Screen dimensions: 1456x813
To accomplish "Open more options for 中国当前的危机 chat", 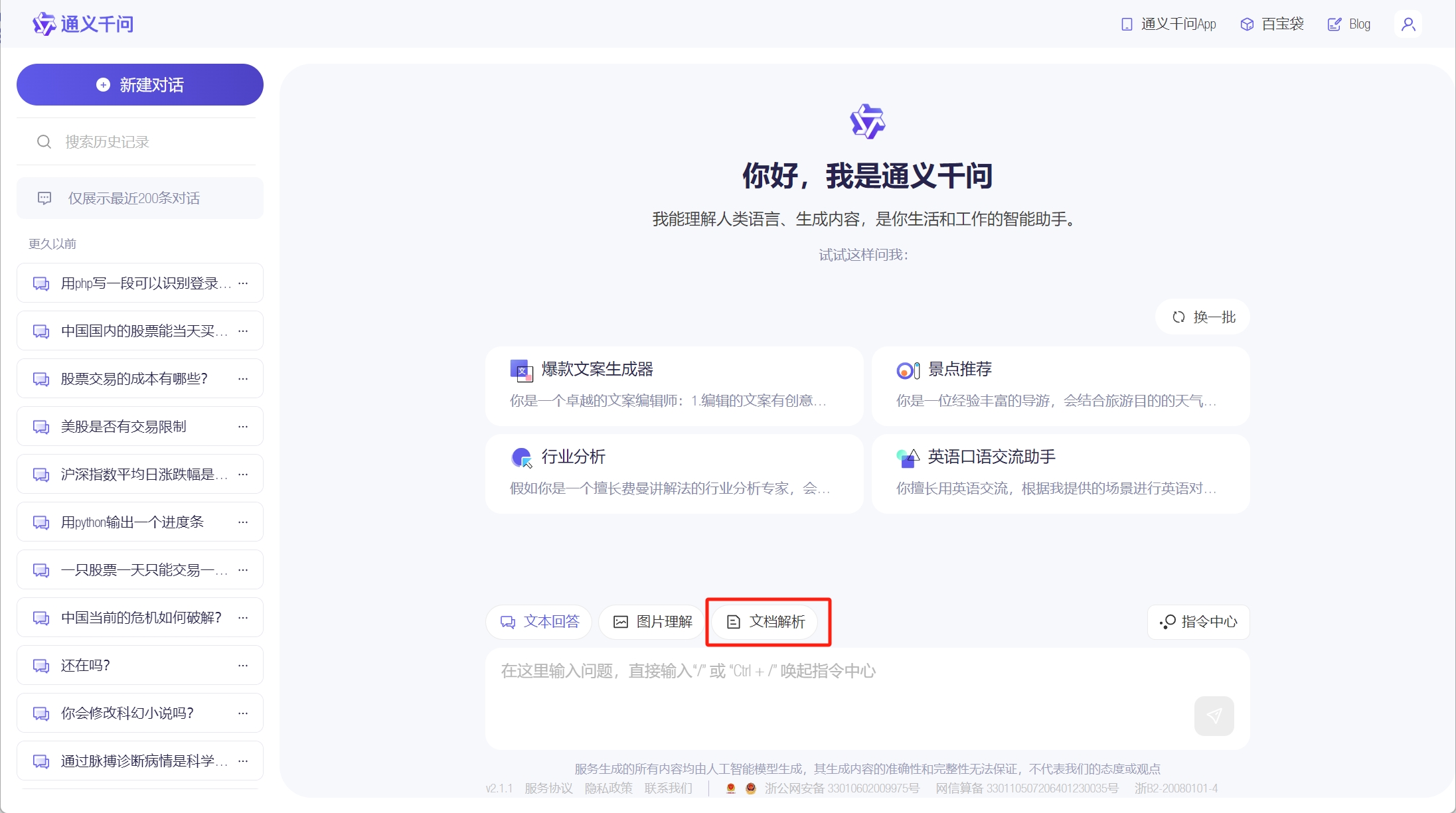I will tap(243, 618).
